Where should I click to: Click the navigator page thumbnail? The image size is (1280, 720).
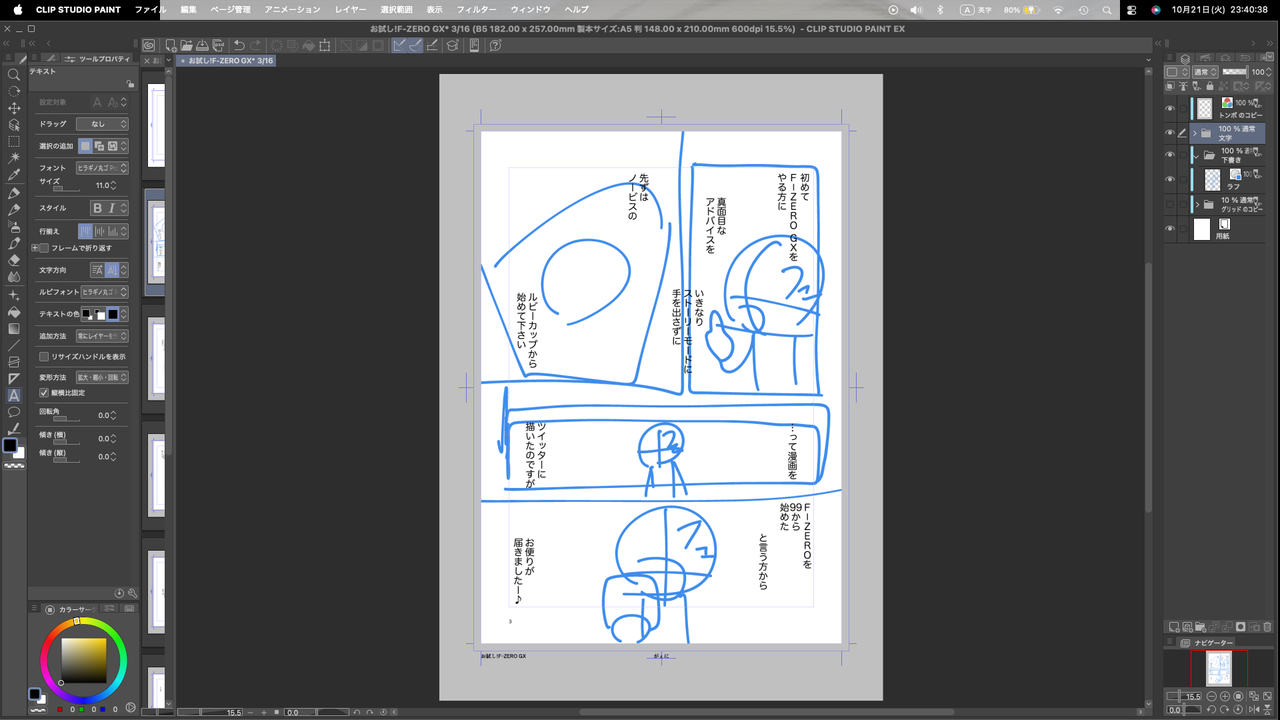point(1219,668)
